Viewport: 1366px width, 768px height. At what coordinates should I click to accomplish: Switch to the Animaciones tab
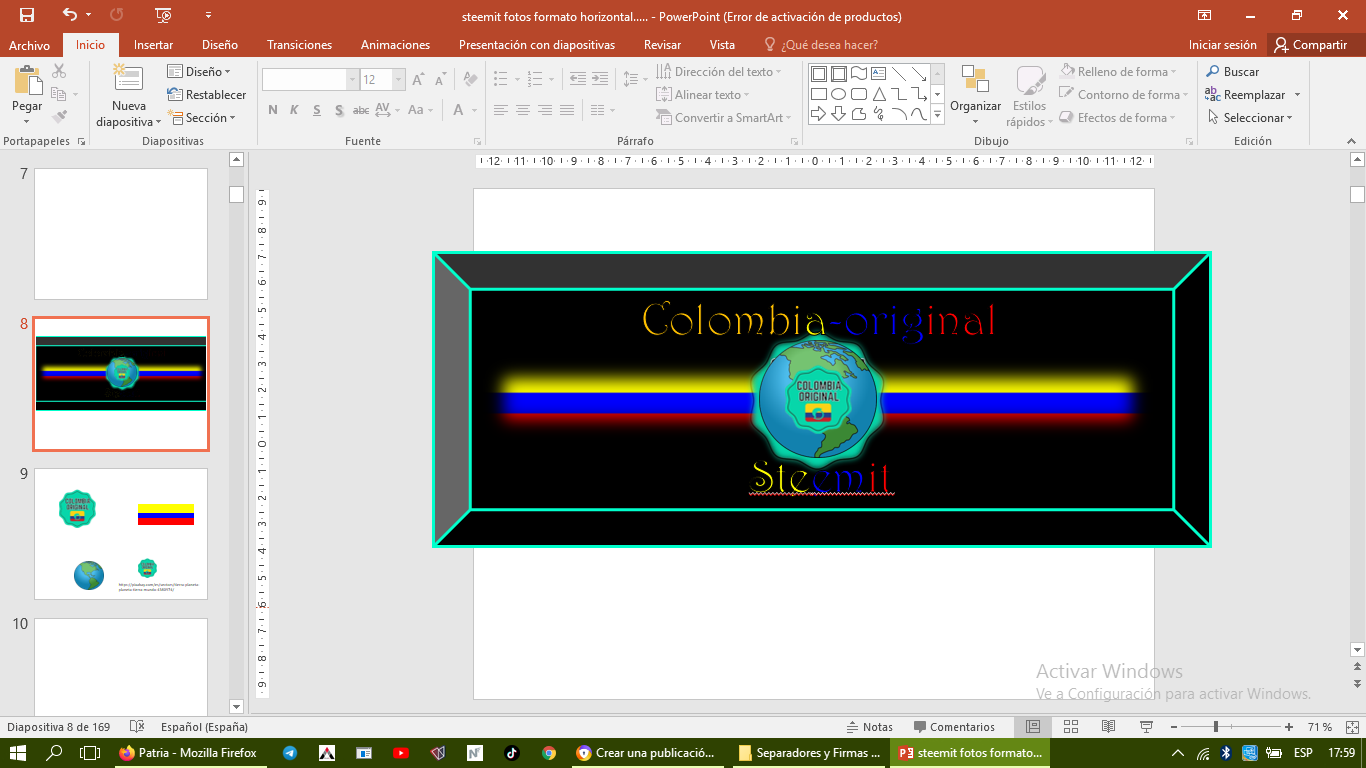point(395,45)
